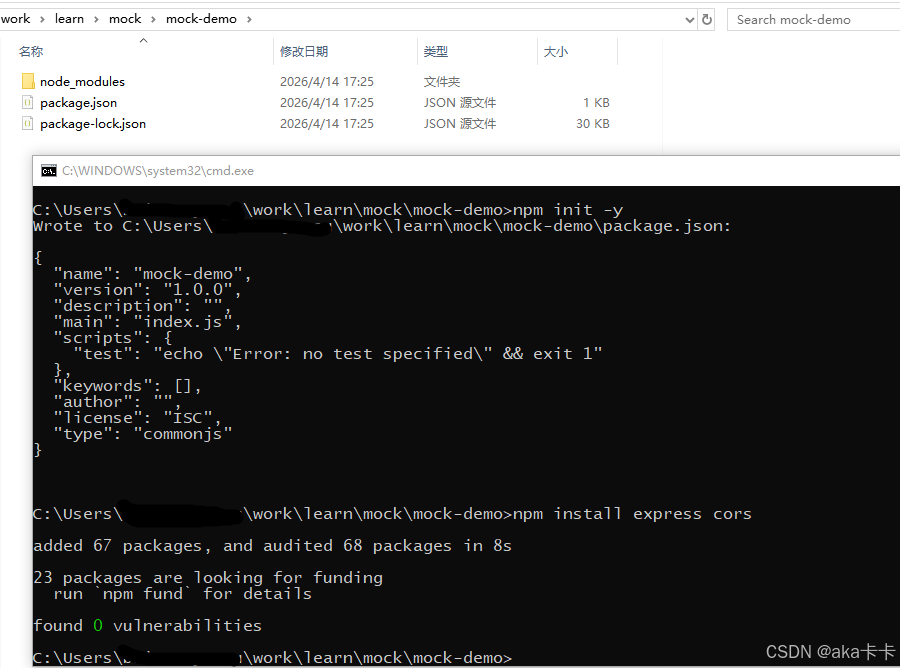Sort files by 类型 column

(x=436, y=52)
